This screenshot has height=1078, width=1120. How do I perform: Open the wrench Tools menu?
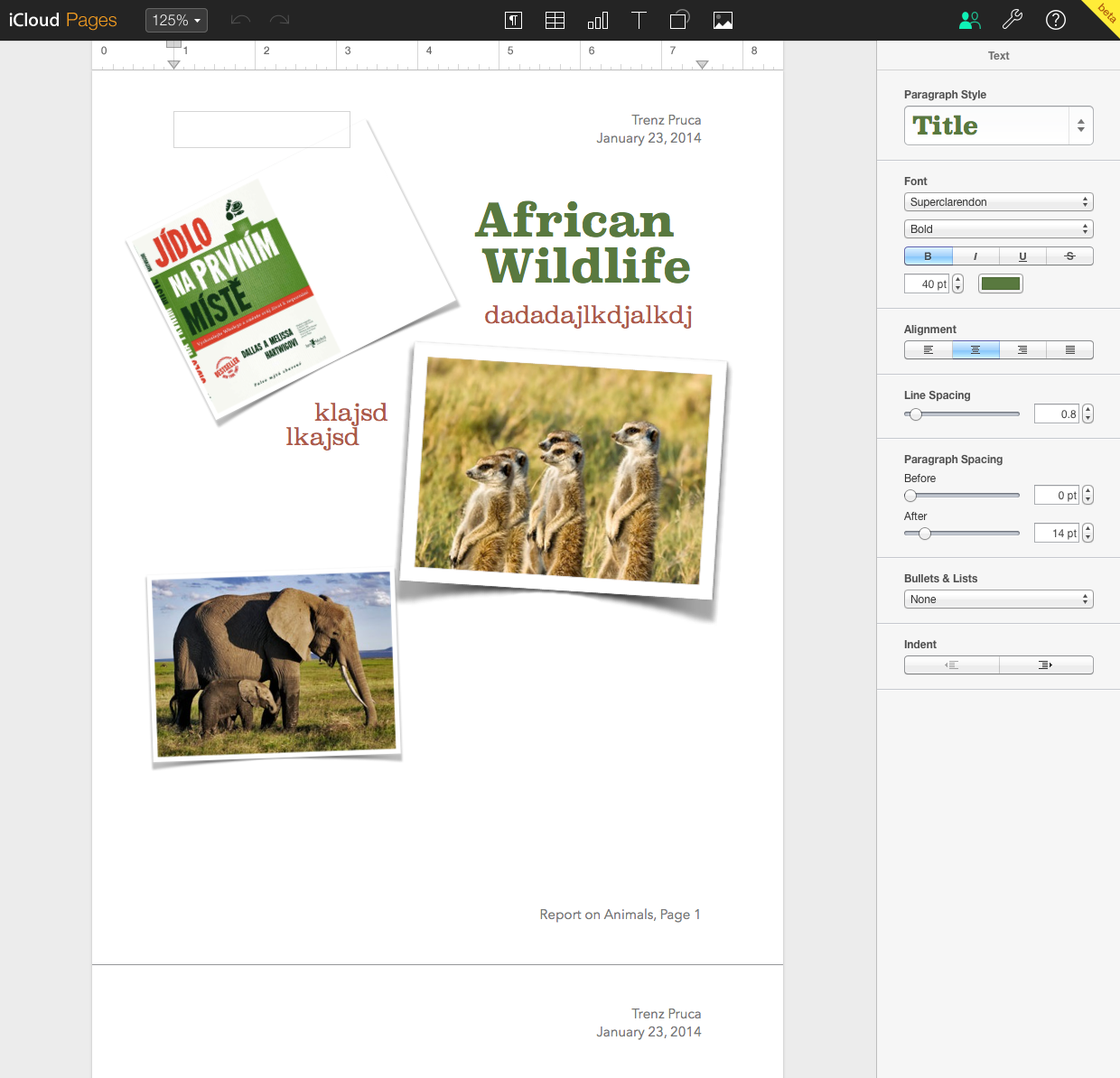point(1013,20)
